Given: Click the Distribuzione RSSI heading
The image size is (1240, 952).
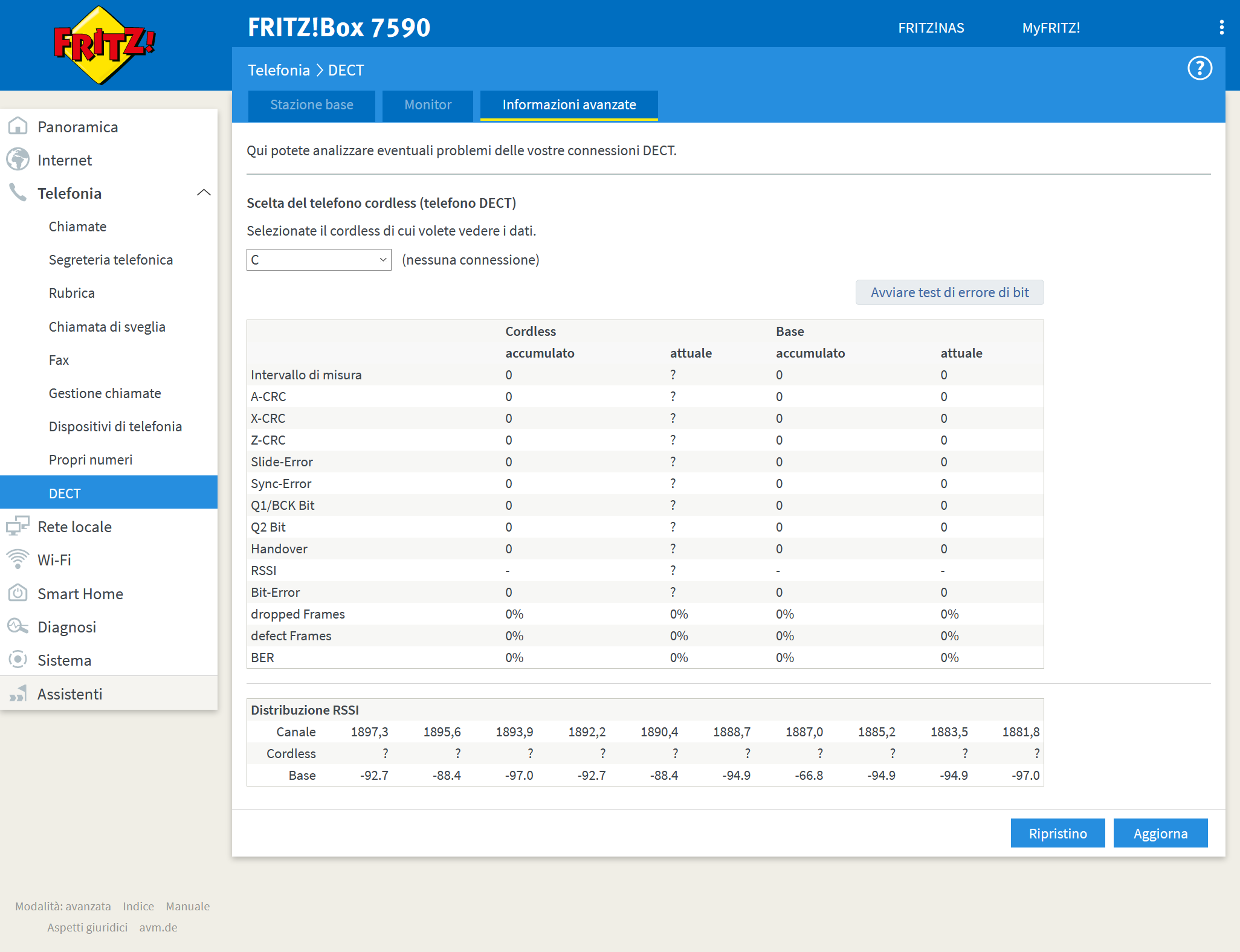Looking at the screenshot, I should click(305, 710).
